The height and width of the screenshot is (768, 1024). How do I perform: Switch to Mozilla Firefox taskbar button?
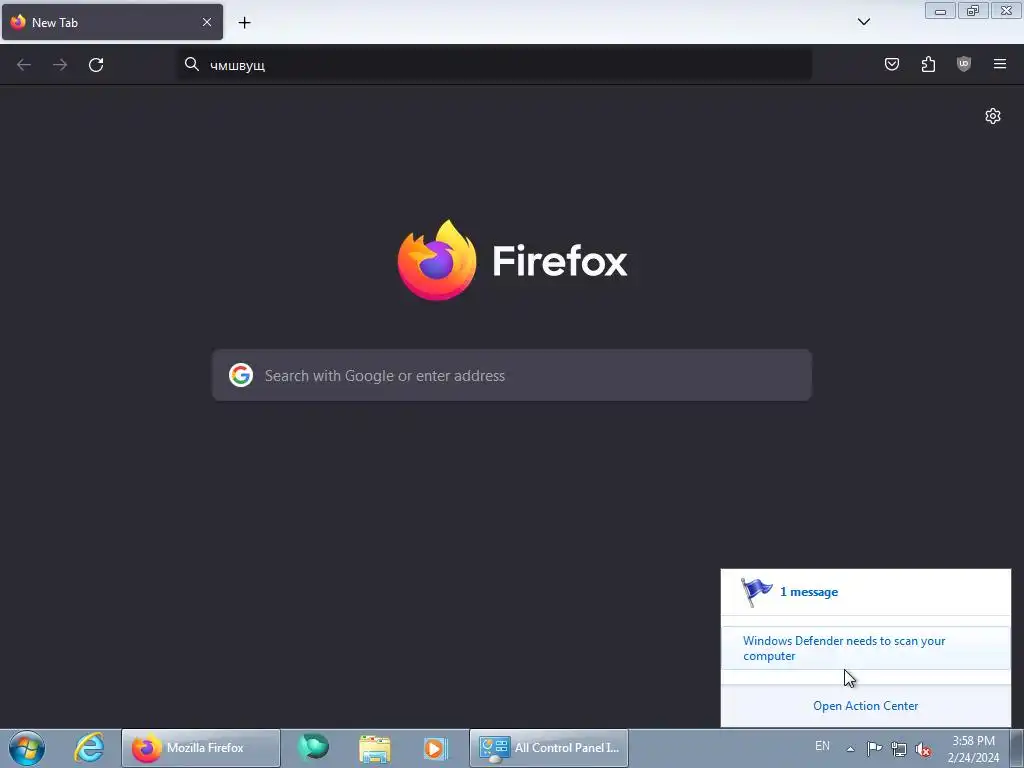(x=200, y=748)
